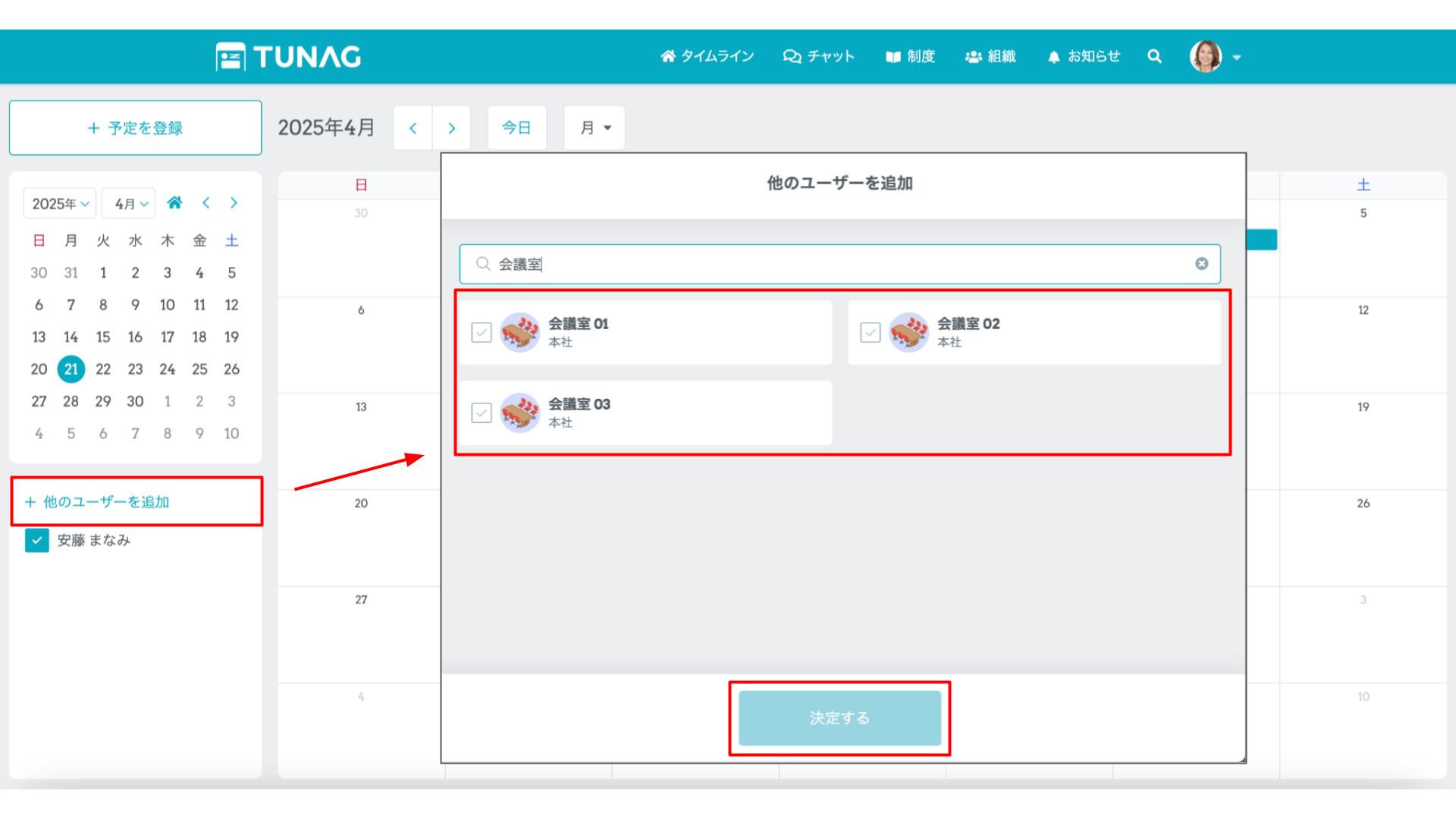1456x819 pixels.
Task: Click day 13 in main calendar Sunday column
Action: click(x=361, y=407)
